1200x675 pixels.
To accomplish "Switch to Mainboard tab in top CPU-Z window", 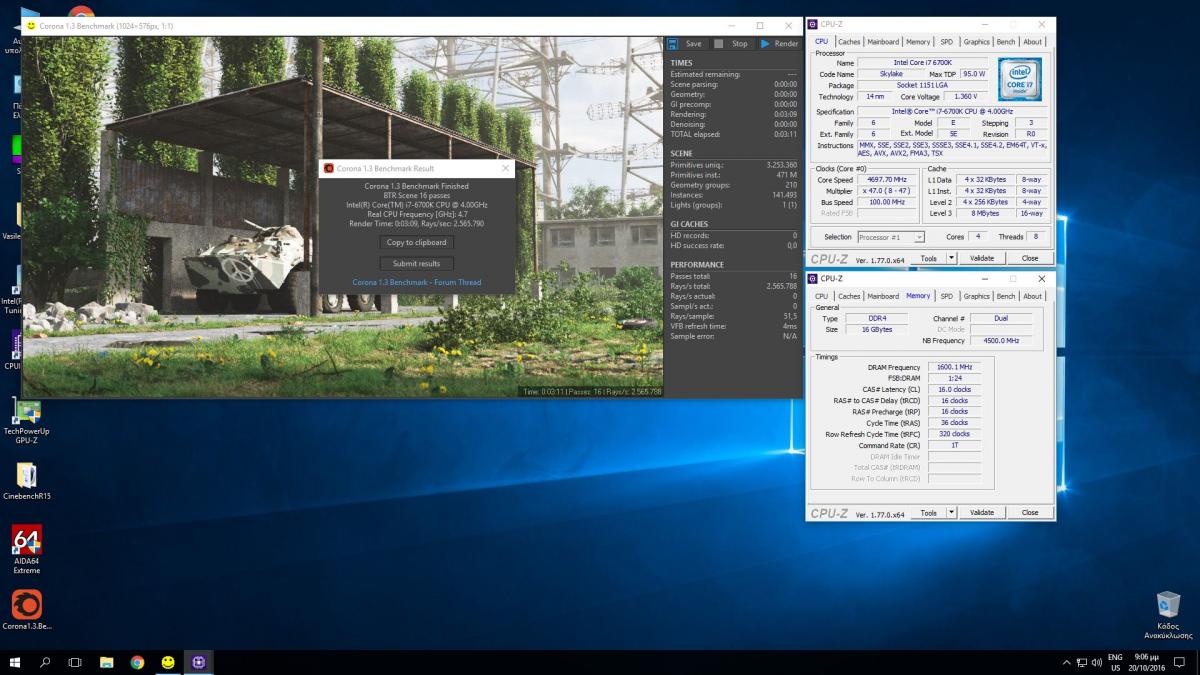I will [883, 42].
